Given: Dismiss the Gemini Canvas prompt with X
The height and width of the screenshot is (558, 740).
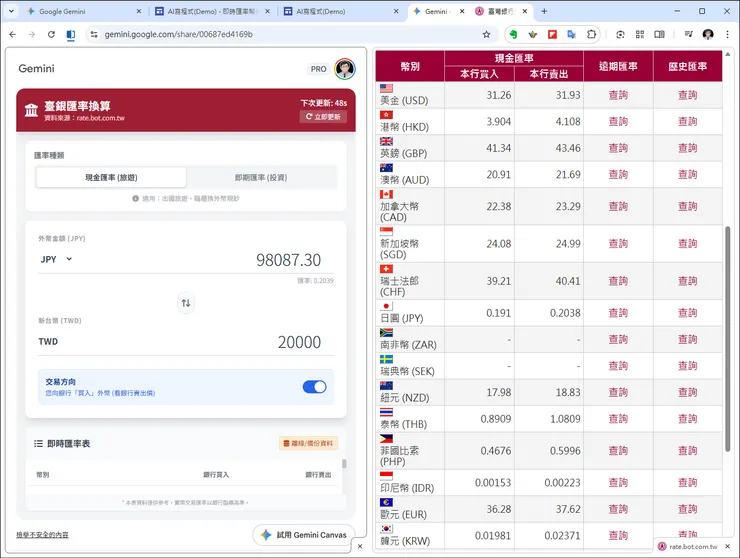Looking at the screenshot, I should (360, 546).
